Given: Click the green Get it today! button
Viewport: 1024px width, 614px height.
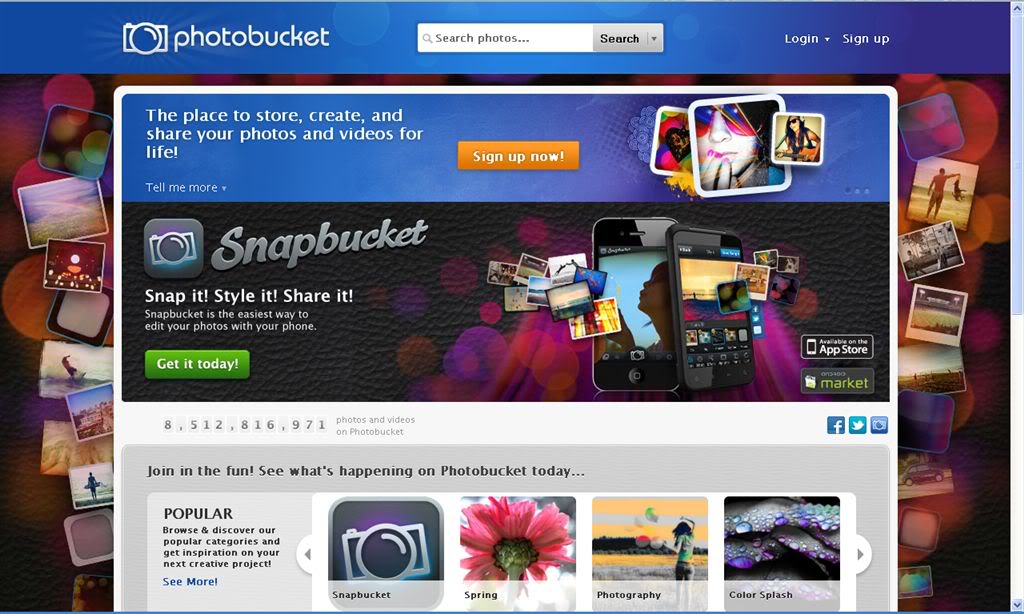Looking at the screenshot, I should [x=197, y=364].
